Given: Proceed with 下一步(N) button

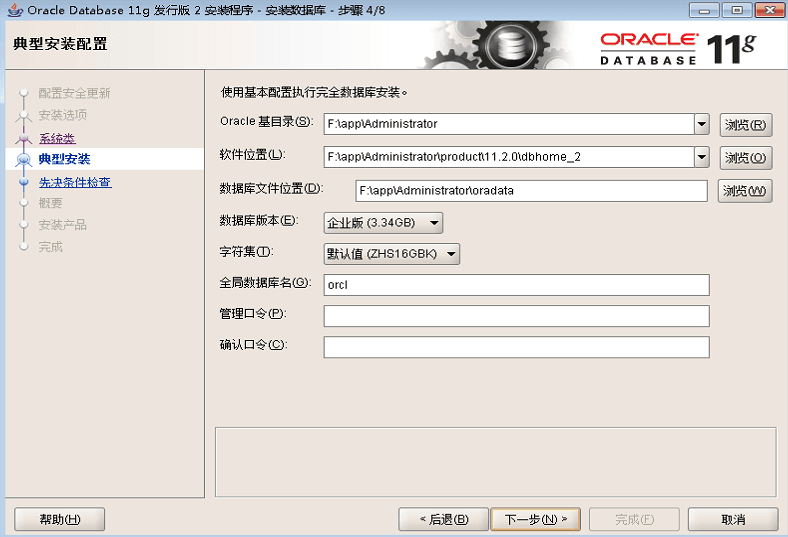Looking at the screenshot, I should [x=536, y=519].
